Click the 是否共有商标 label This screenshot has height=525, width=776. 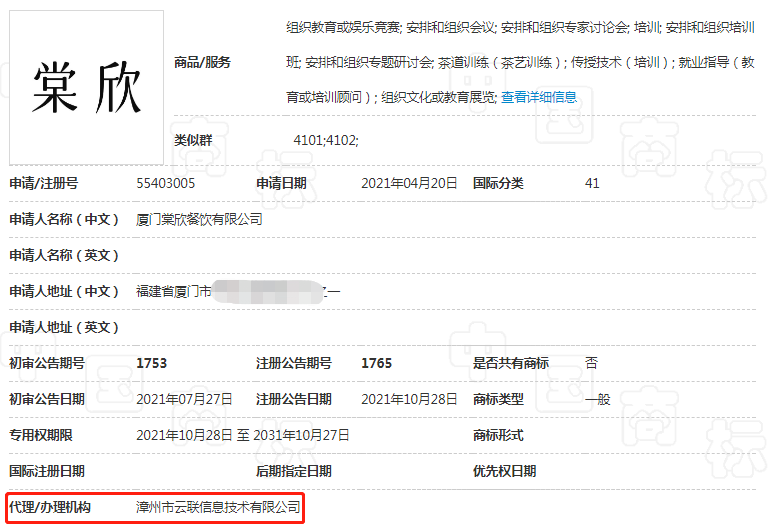[x=511, y=363]
